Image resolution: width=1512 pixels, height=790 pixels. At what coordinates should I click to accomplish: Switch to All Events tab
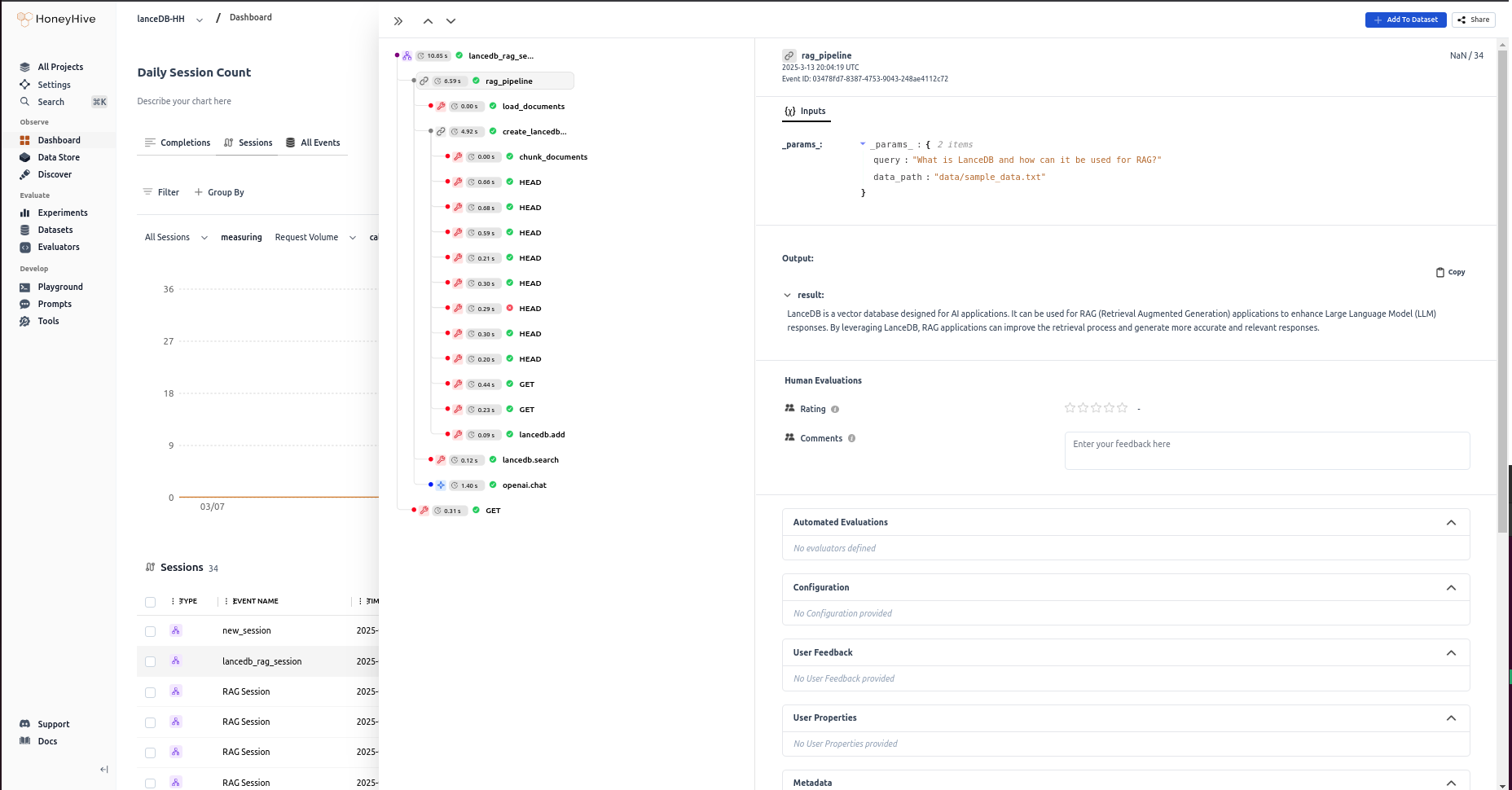tap(313, 143)
